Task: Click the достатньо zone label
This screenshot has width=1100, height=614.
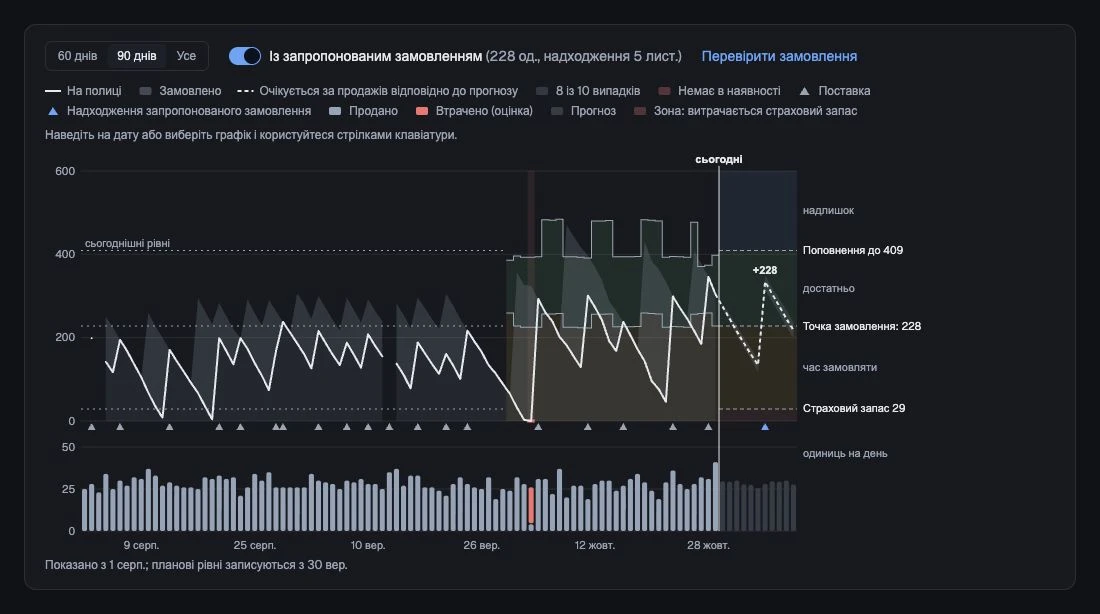Action: 829,288
